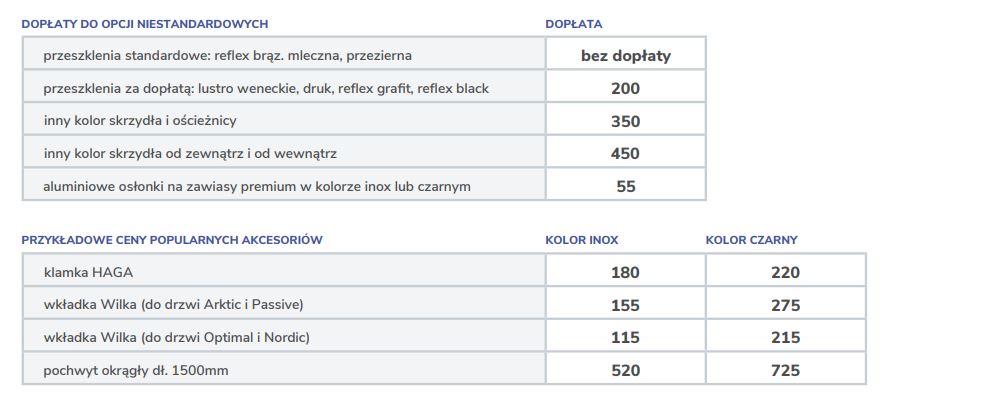This screenshot has width=984, height=411.
Task: Click the "pochwyt okrągły dł. 1500mm" label
Action: [136, 370]
